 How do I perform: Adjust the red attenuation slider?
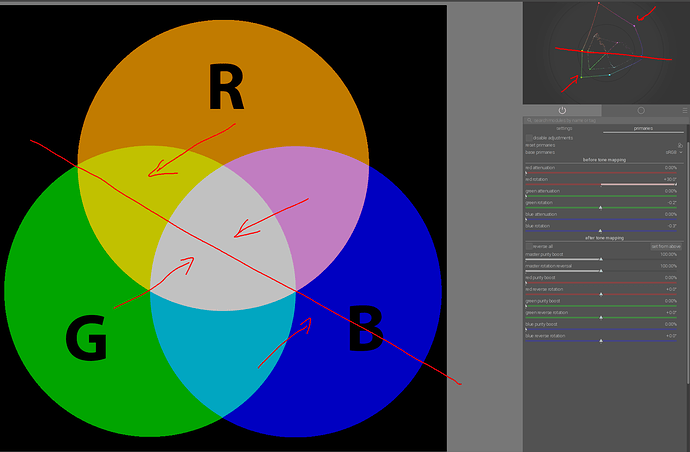click(601, 173)
